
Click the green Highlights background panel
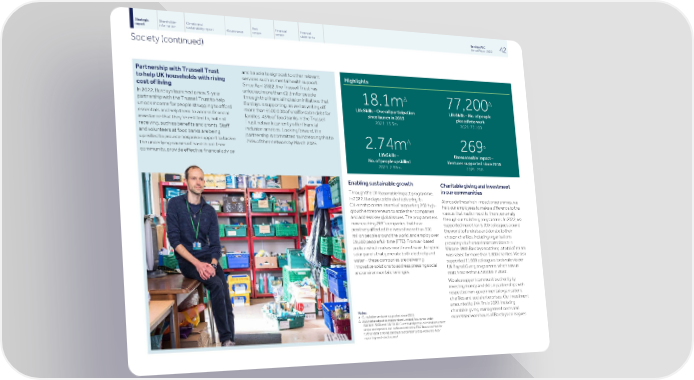428,125
